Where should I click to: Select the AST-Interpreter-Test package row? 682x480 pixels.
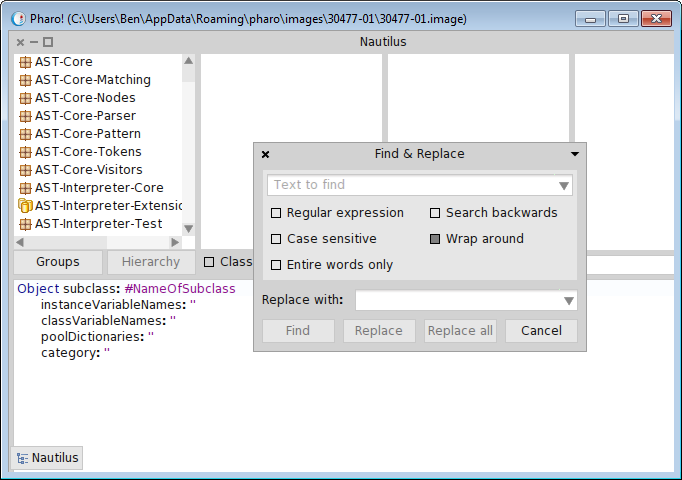(98, 224)
